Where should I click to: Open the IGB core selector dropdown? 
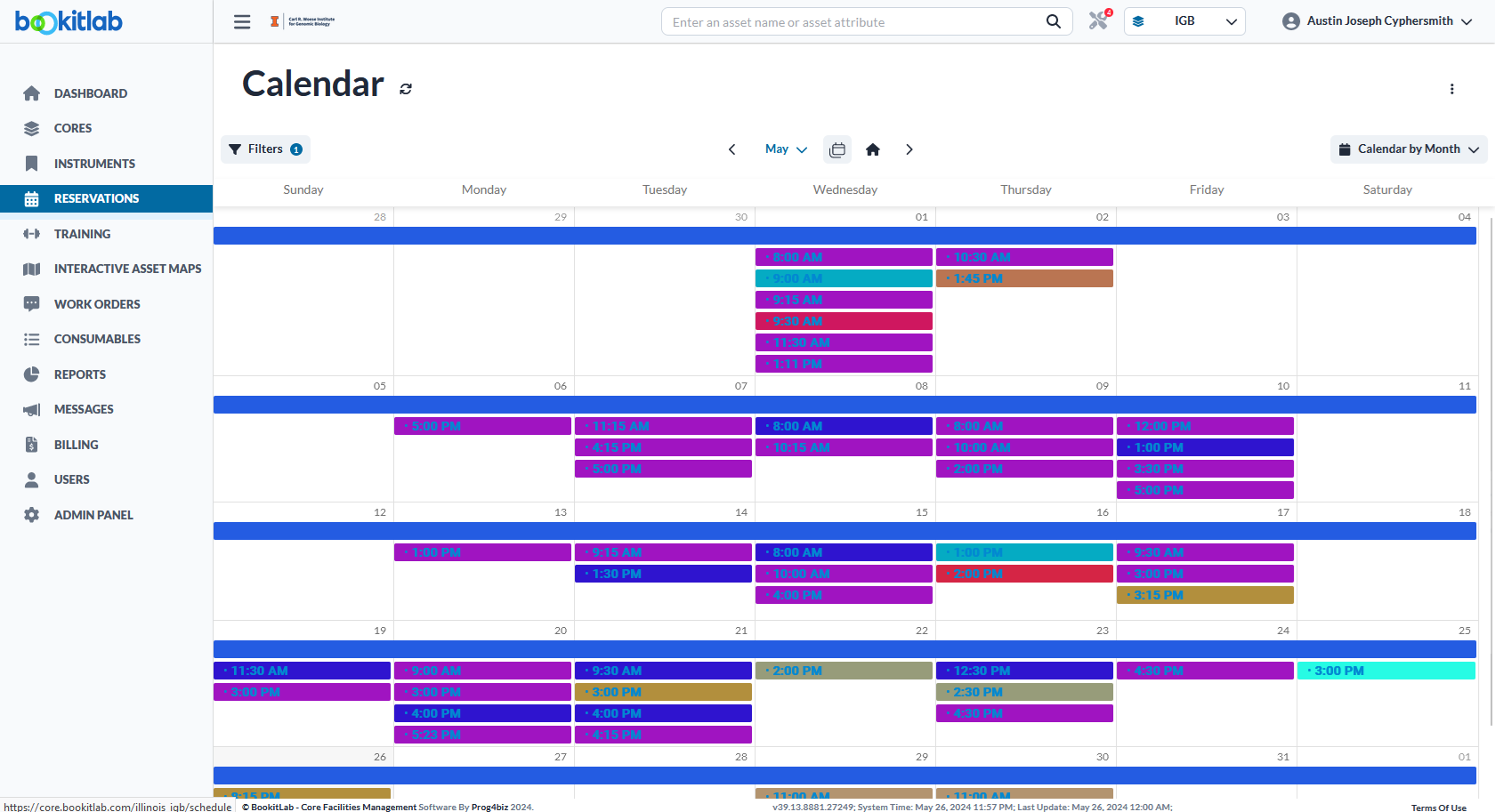tap(1184, 21)
